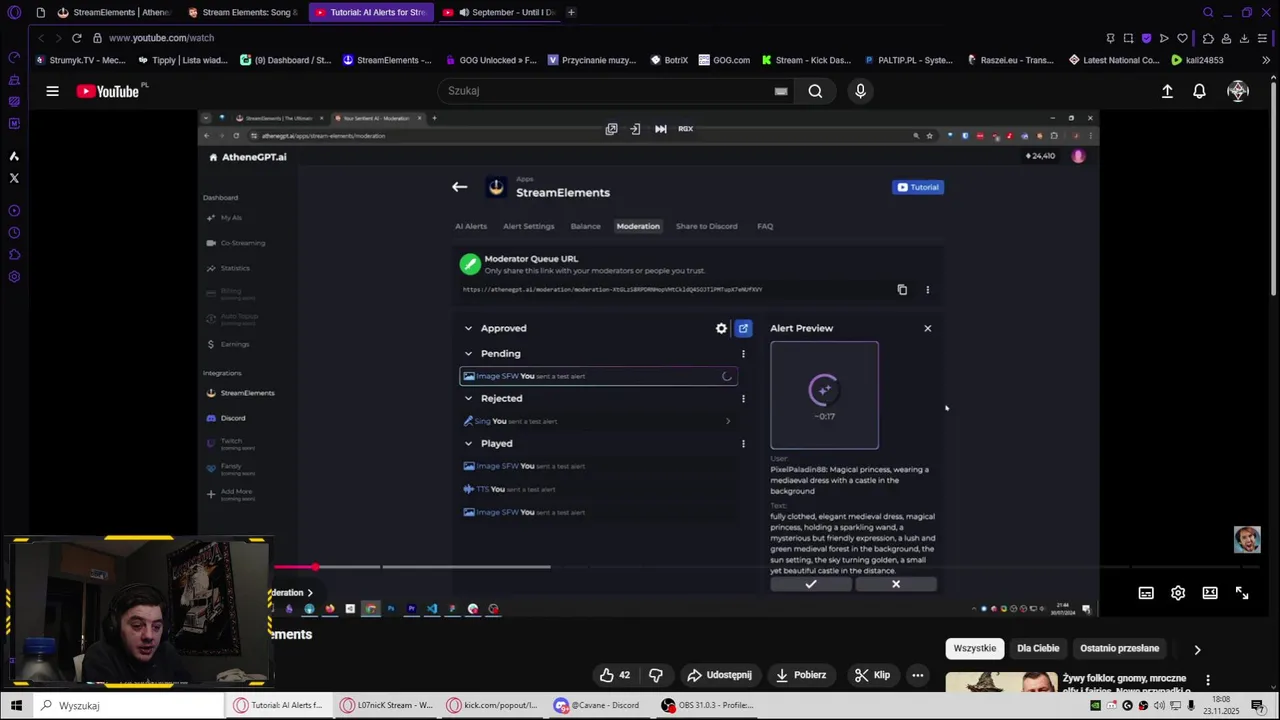Open the on-screen keyboard in search box
The height and width of the screenshot is (720, 1280).
(x=781, y=91)
